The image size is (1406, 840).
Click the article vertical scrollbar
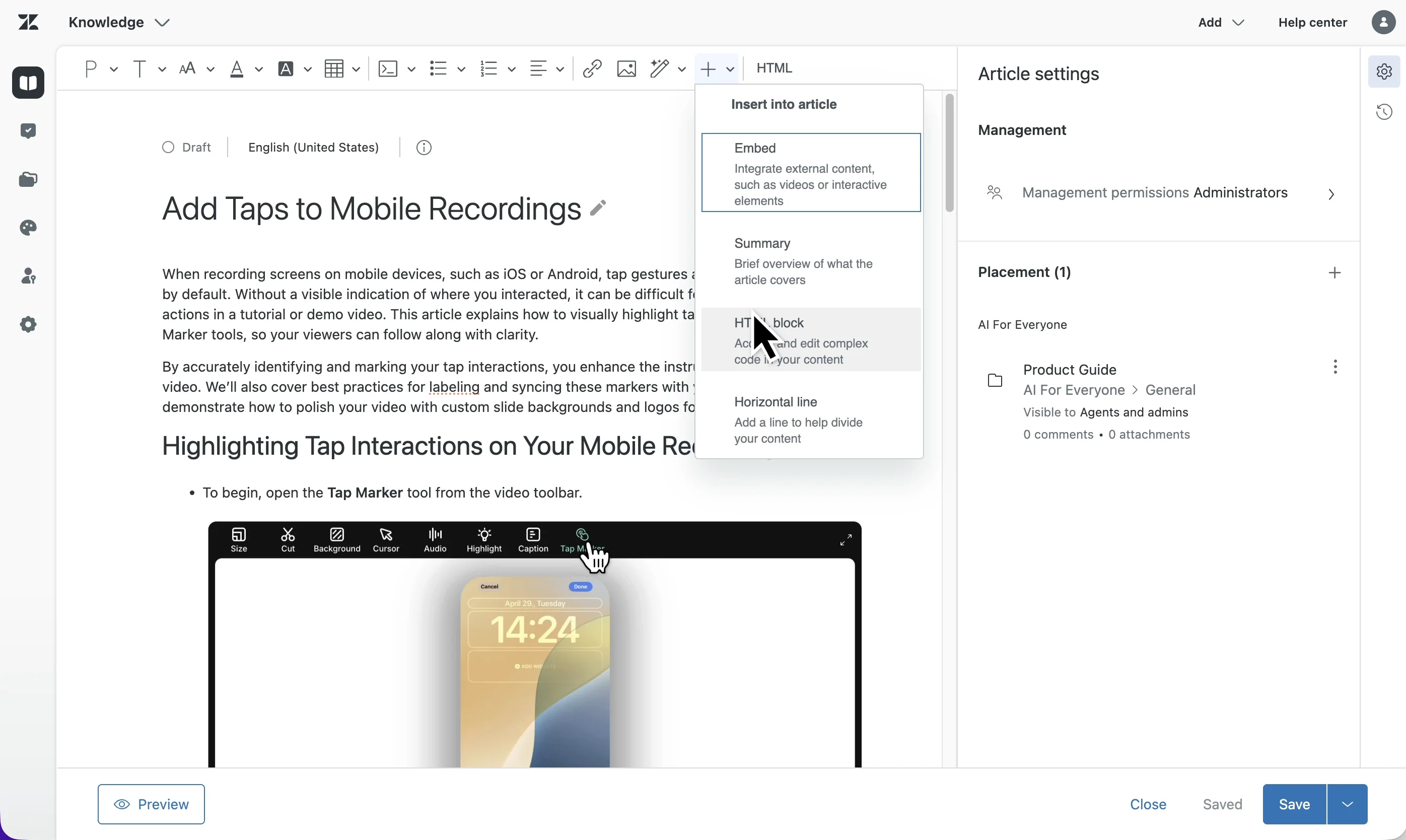click(949, 153)
